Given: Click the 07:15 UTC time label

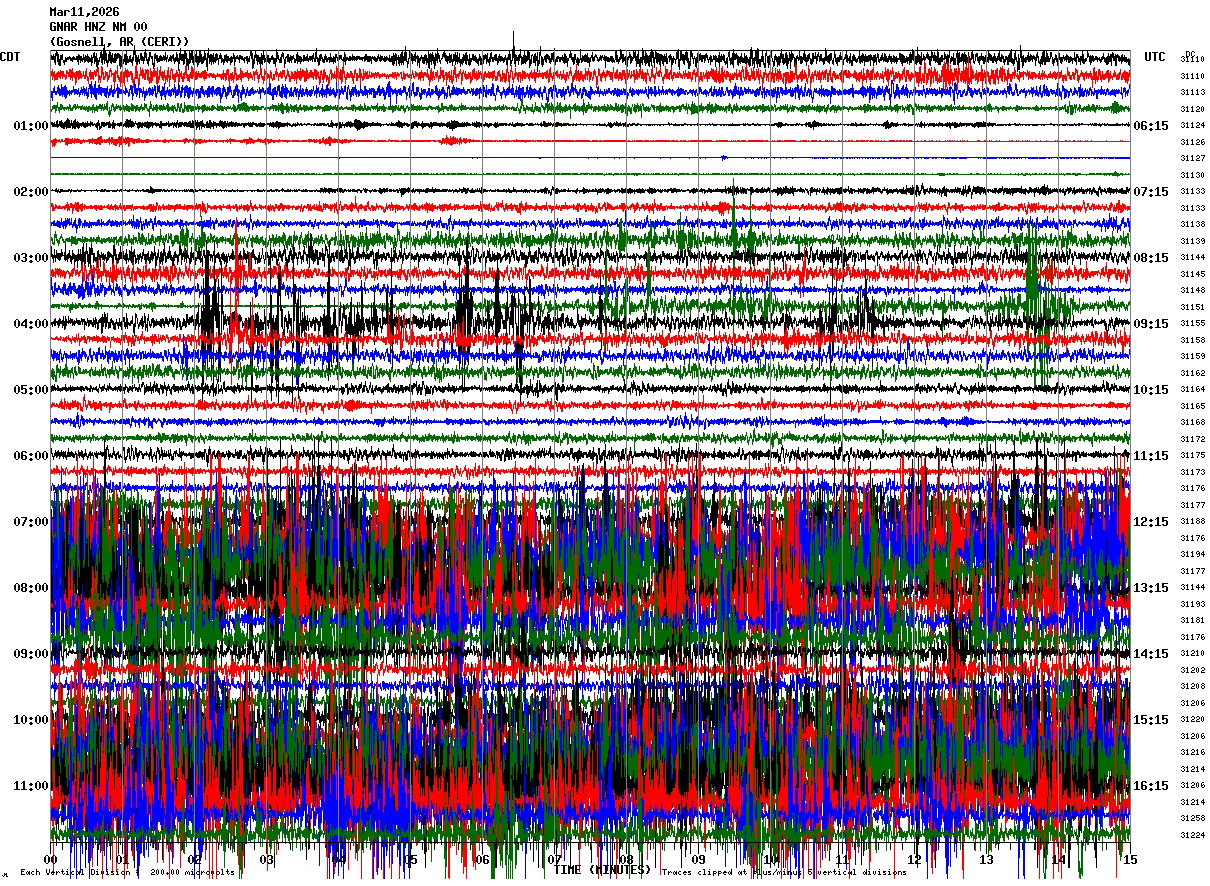Looking at the screenshot, I should click(x=1151, y=192).
